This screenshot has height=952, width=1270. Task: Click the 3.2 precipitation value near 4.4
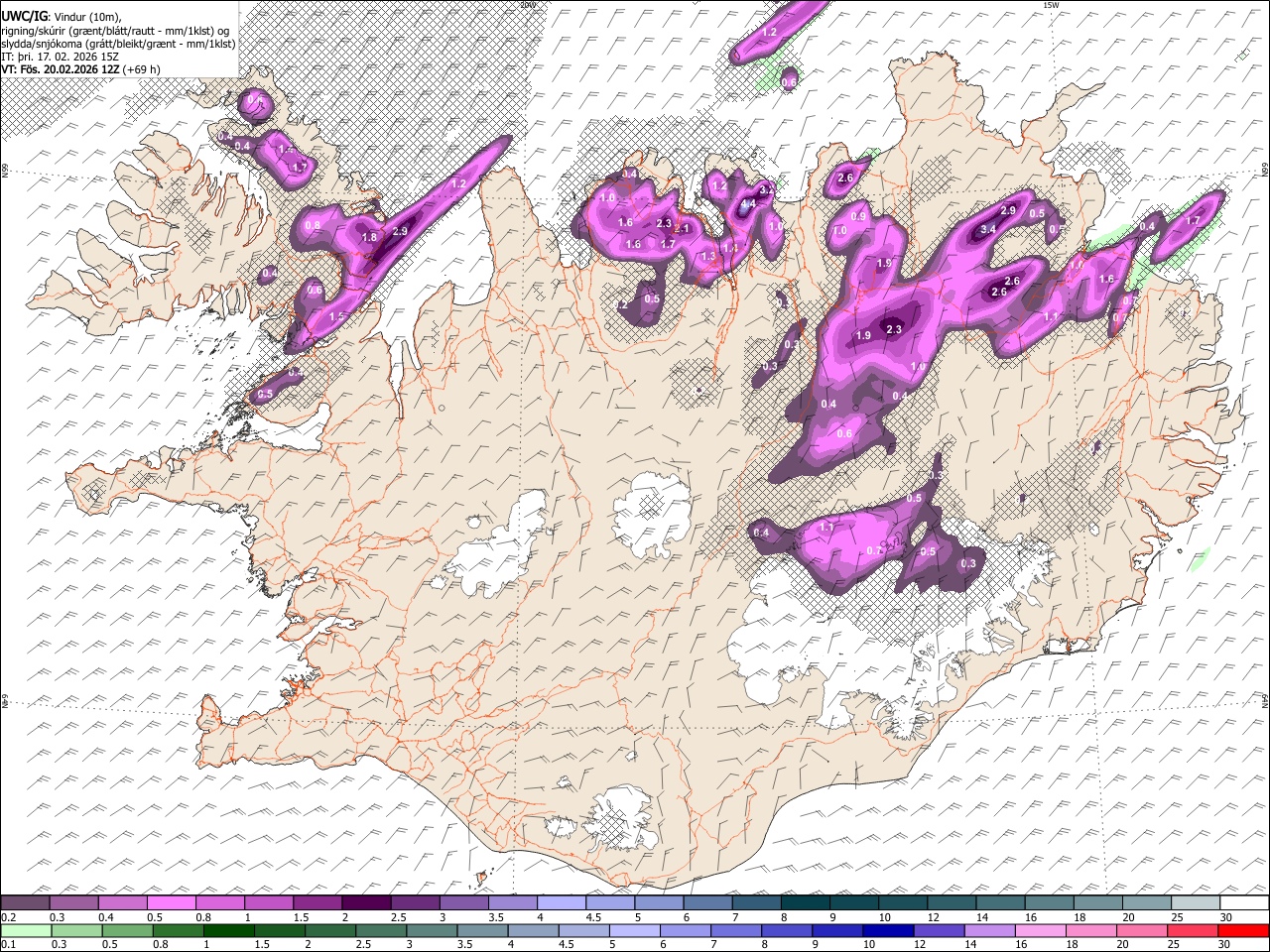pos(766,188)
